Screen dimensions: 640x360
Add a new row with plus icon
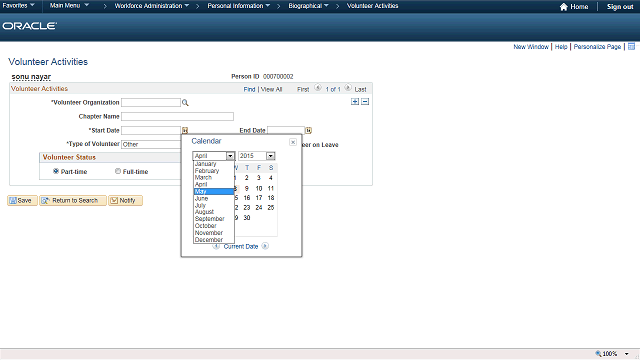[x=355, y=102]
